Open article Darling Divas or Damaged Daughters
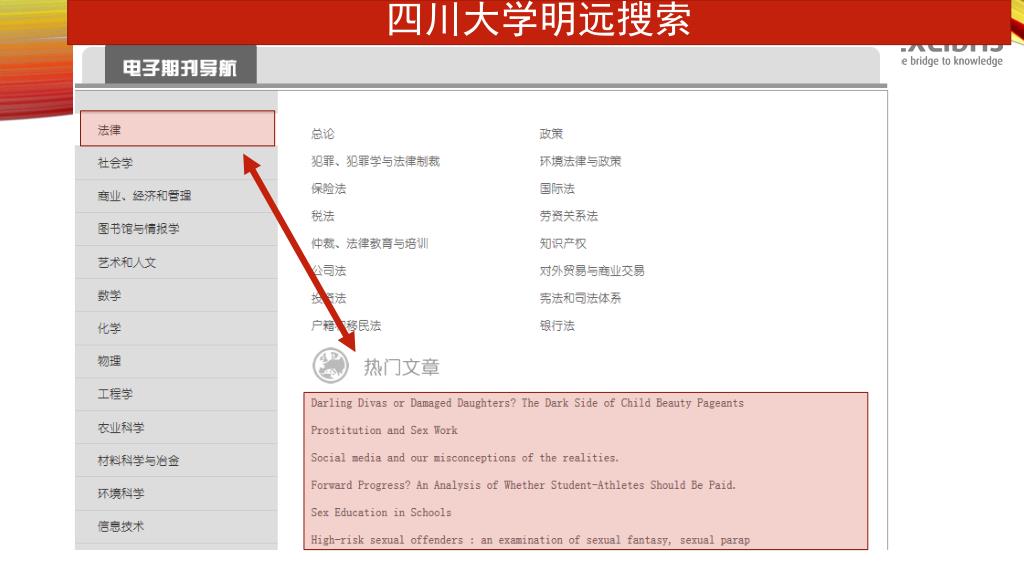The width and height of the screenshot is (1024, 576). [527, 403]
